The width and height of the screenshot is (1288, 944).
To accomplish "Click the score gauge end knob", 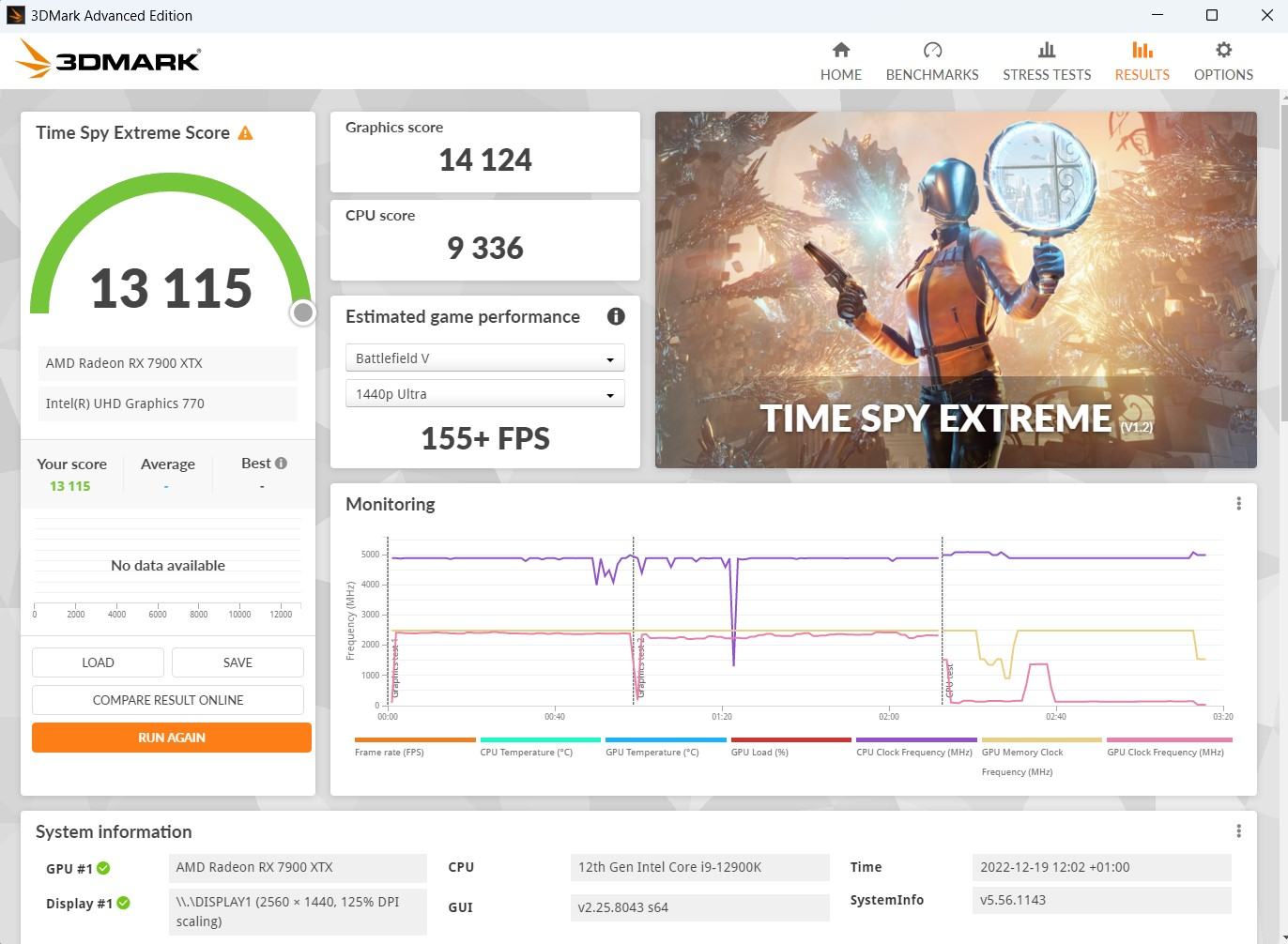I will (302, 312).
